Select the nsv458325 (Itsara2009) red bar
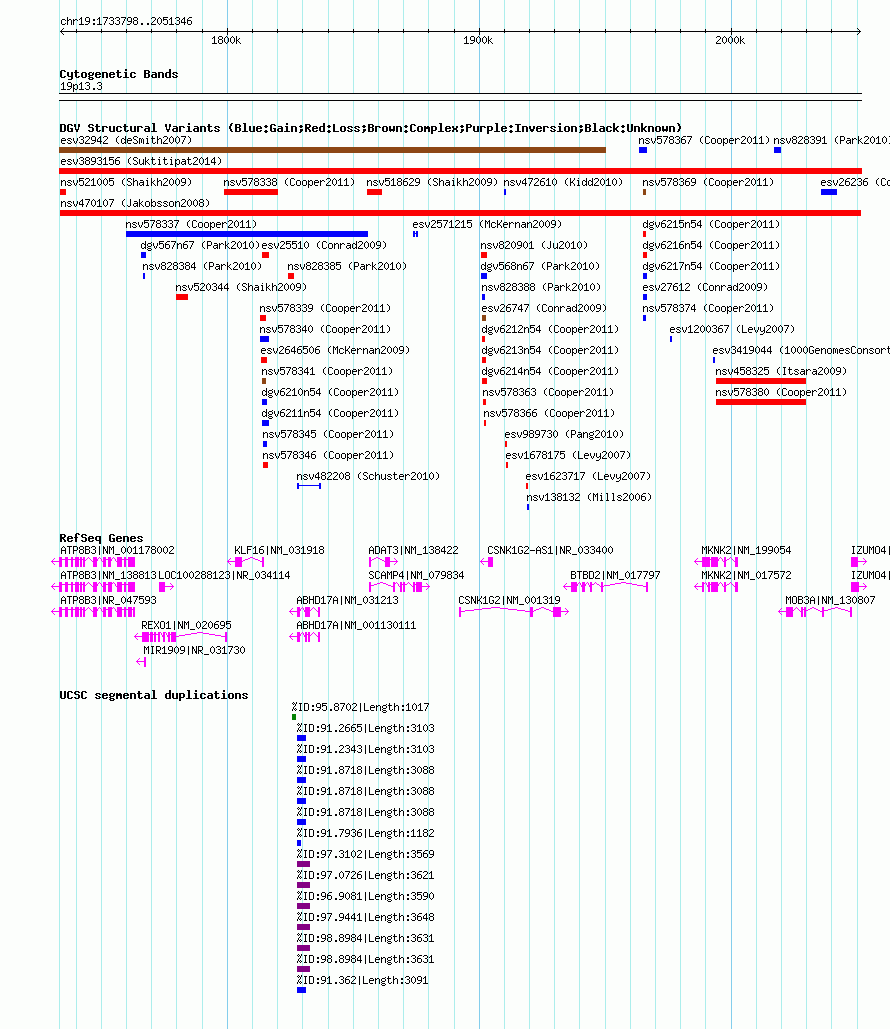890x1029 pixels. pos(761,381)
